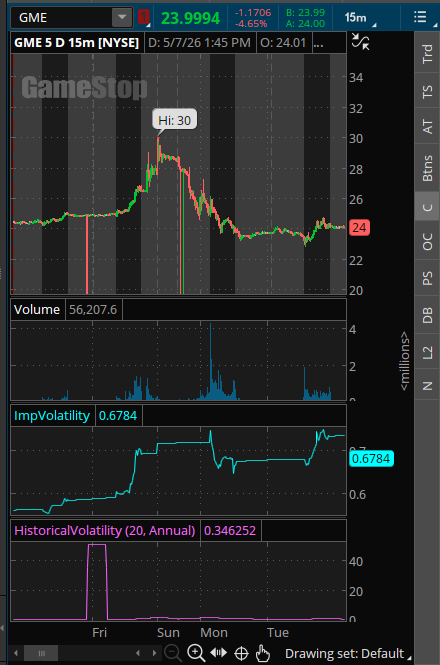Click the red alert indicator next to symbol
This screenshot has height=665, width=440.
point(143,17)
